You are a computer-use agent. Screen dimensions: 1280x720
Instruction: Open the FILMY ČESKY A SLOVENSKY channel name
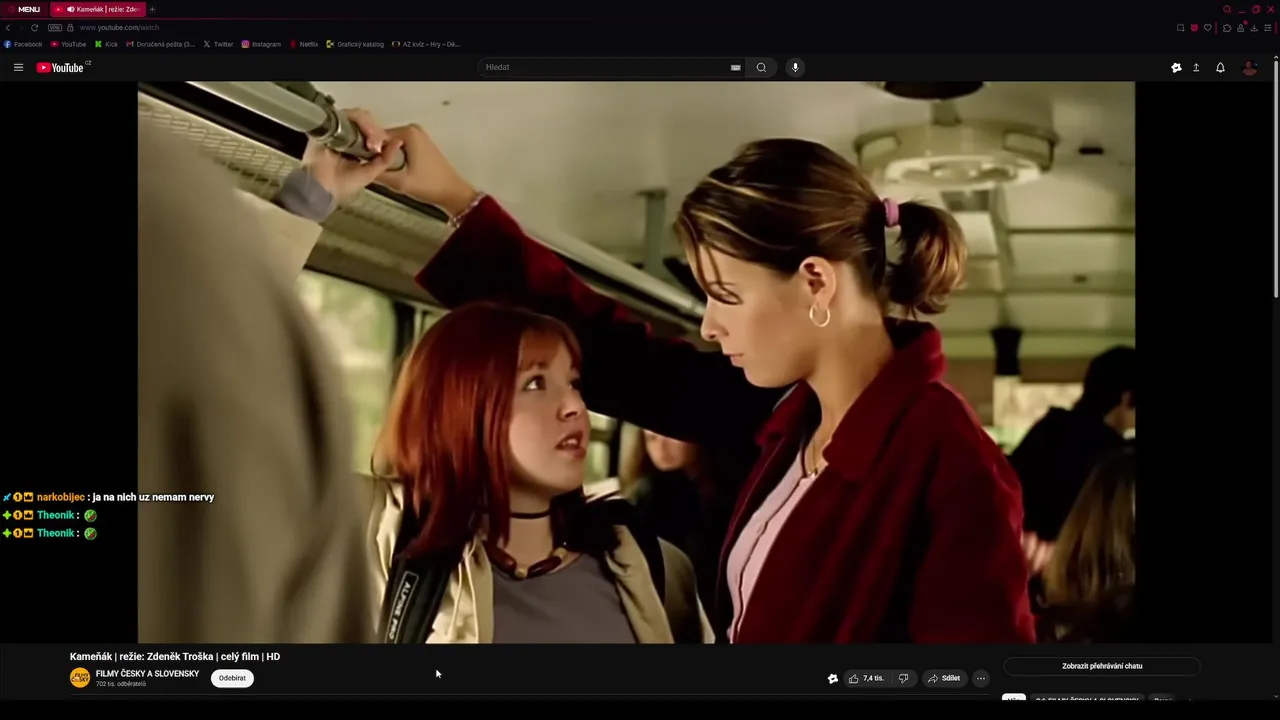click(x=147, y=674)
